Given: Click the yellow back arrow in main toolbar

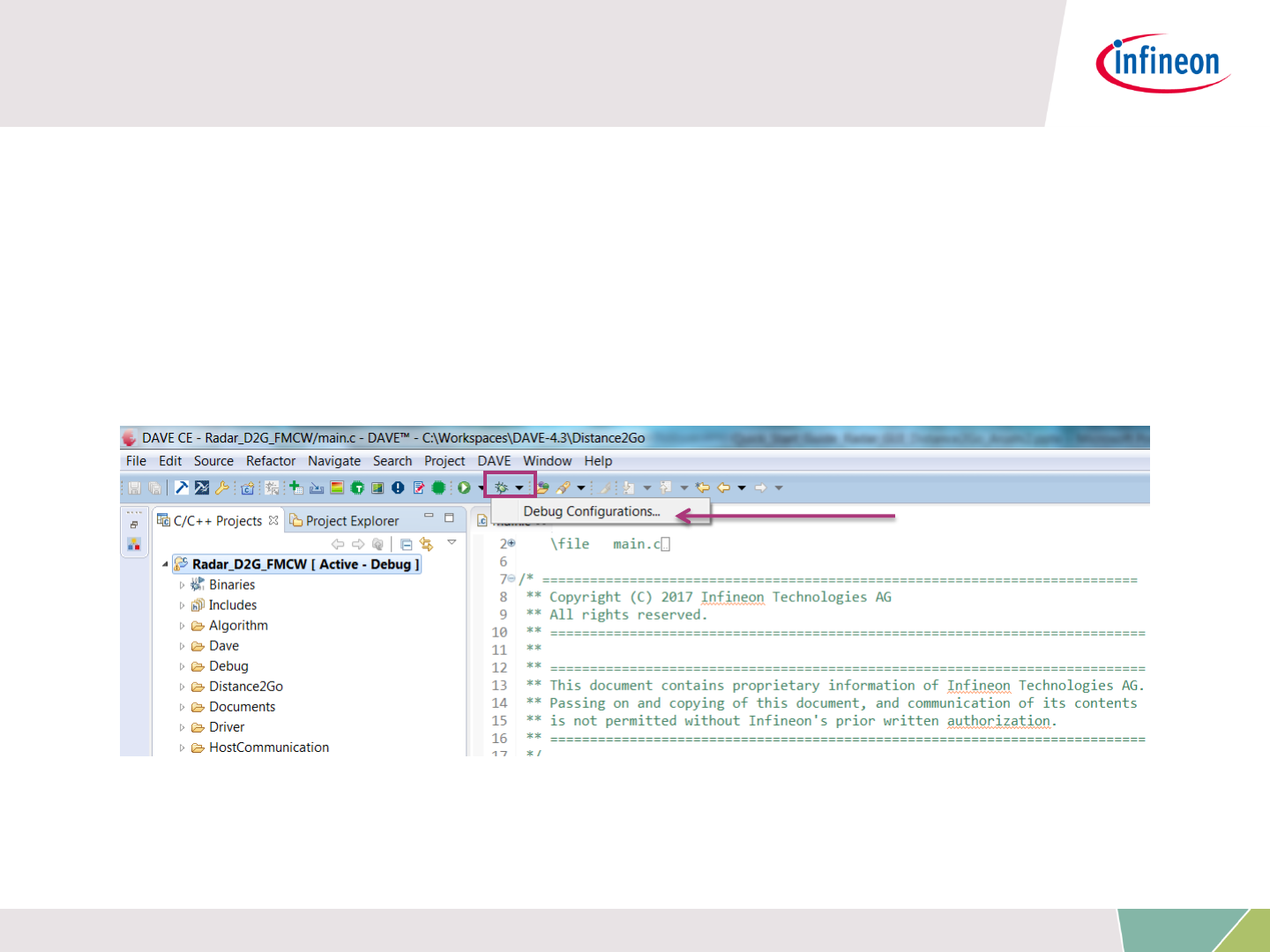Looking at the screenshot, I should (724, 487).
